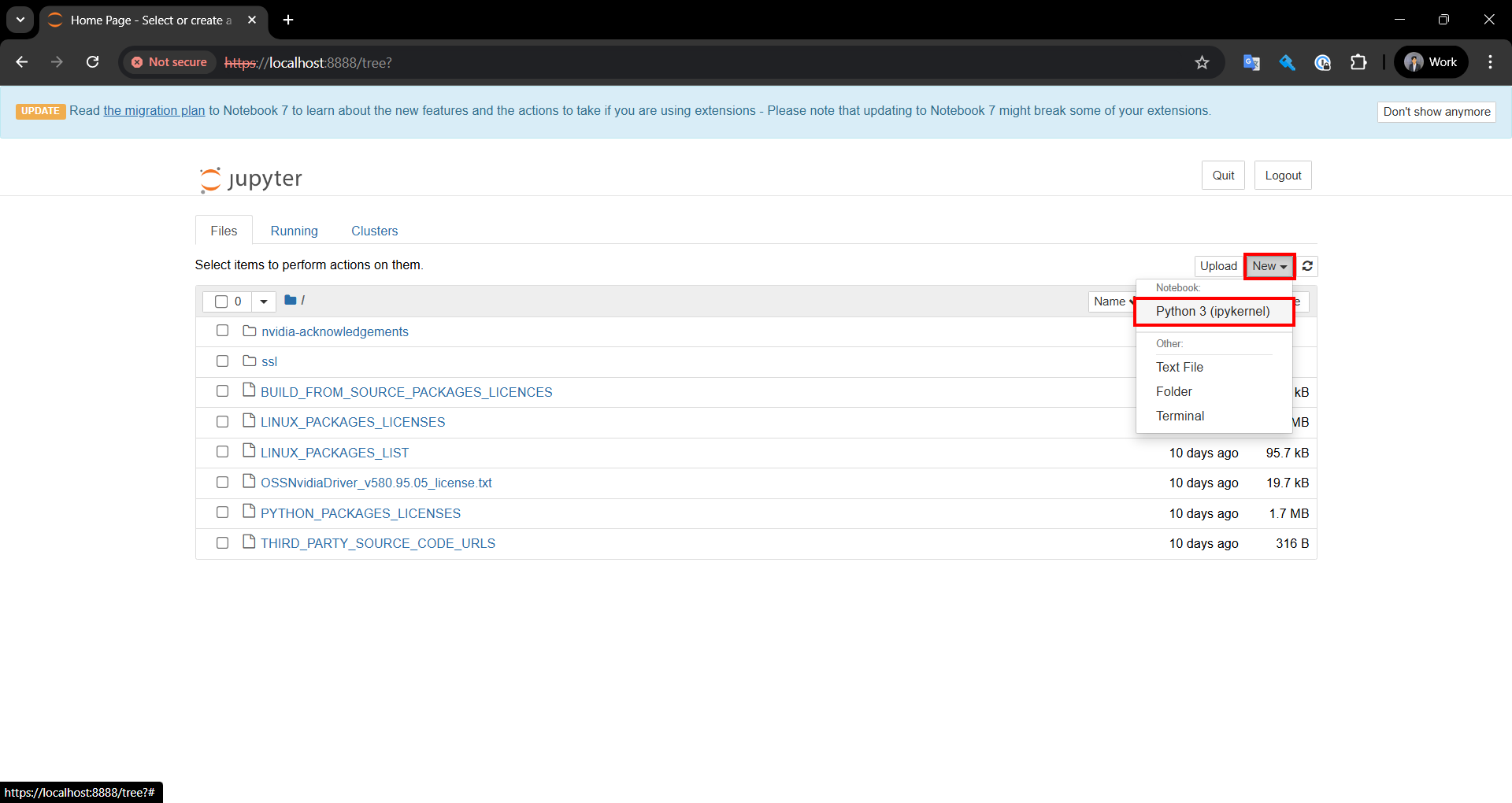Viewport: 1512px width, 803px height.
Task: Open BUILD_FROM_SOURCE_PACKAGES_LICENCES file
Action: pos(406,392)
